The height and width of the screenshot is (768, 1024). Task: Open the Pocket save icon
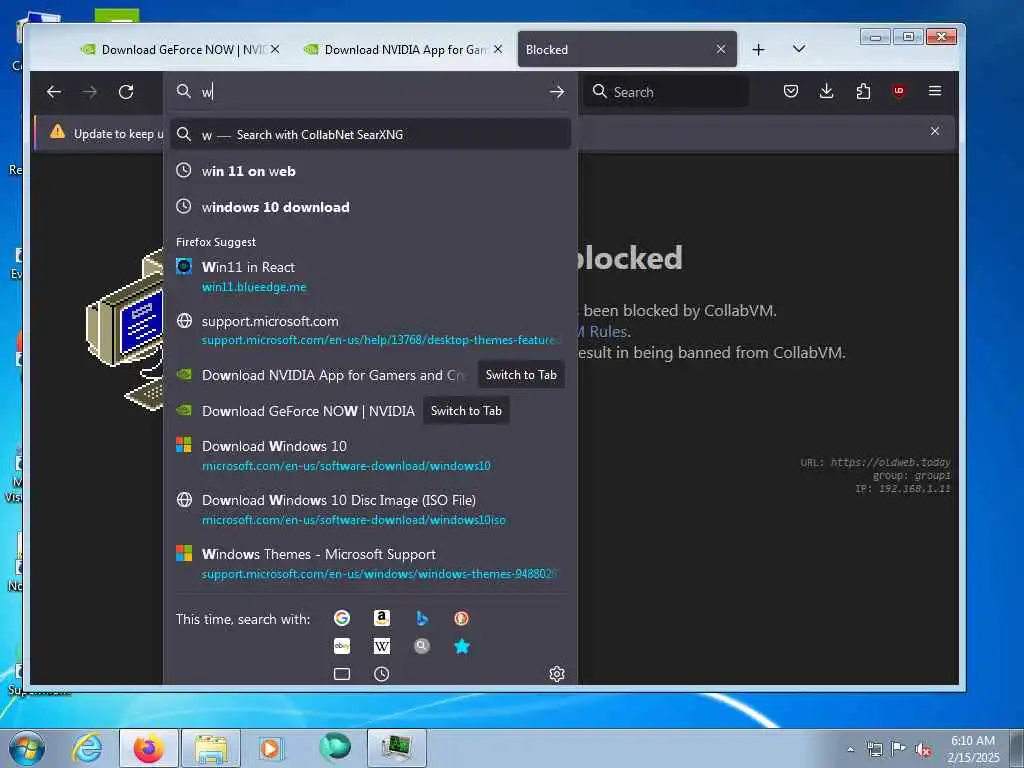tap(791, 91)
